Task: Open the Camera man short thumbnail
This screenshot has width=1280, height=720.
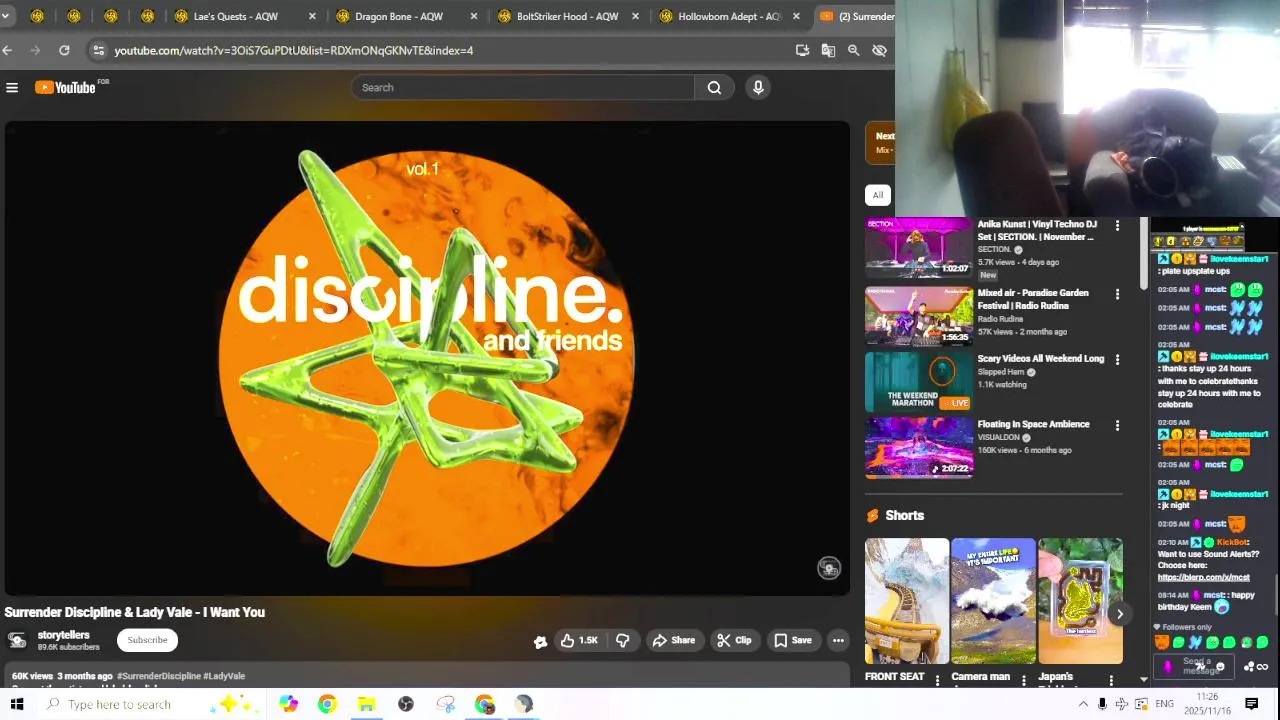Action: point(993,601)
